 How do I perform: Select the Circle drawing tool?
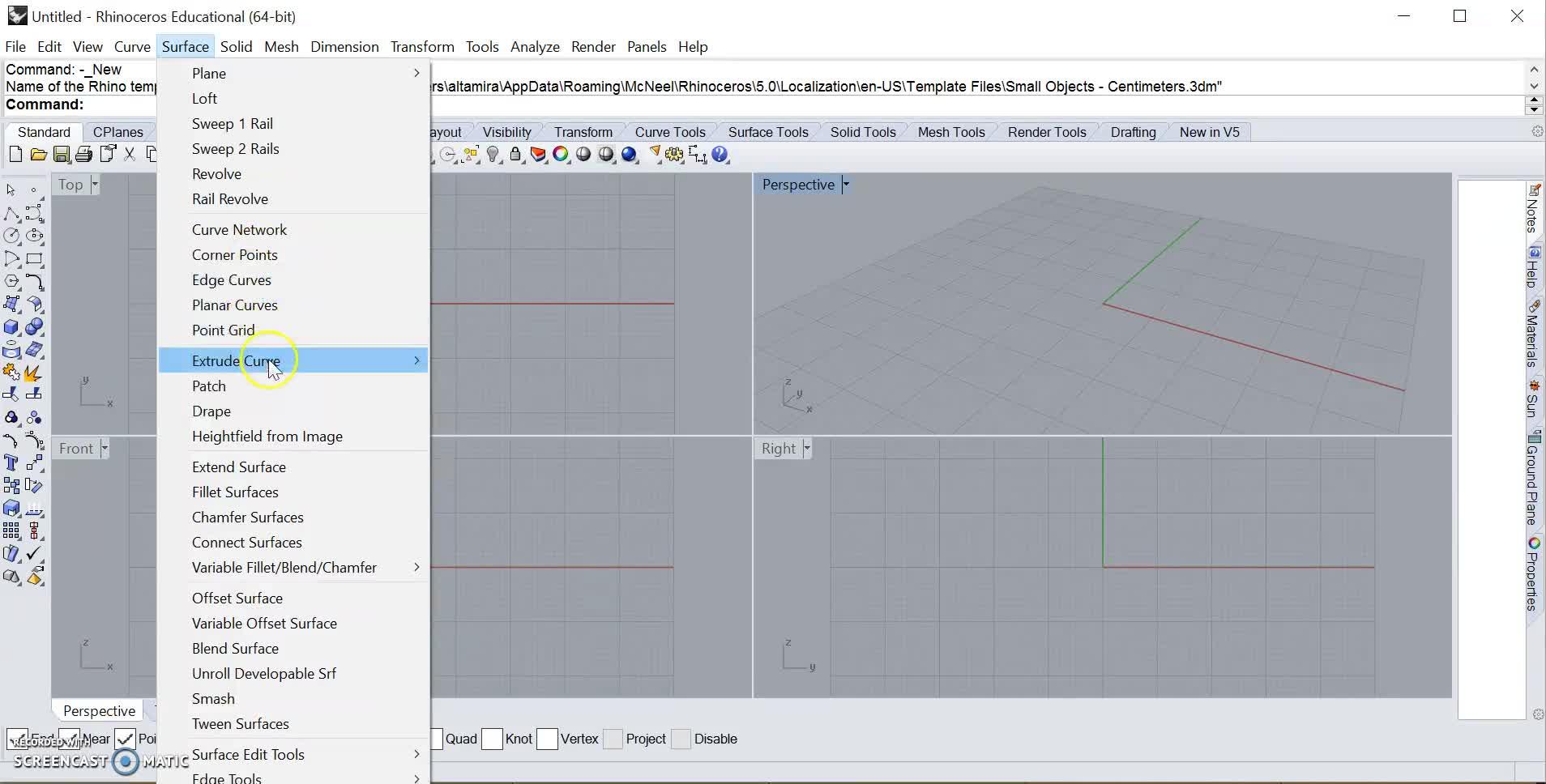click(x=11, y=236)
